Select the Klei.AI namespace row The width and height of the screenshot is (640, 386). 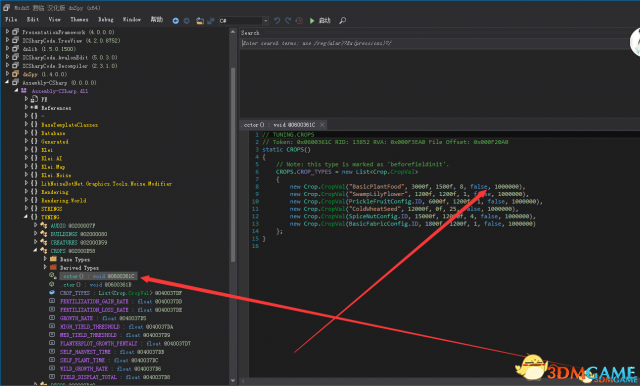click(51, 158)
